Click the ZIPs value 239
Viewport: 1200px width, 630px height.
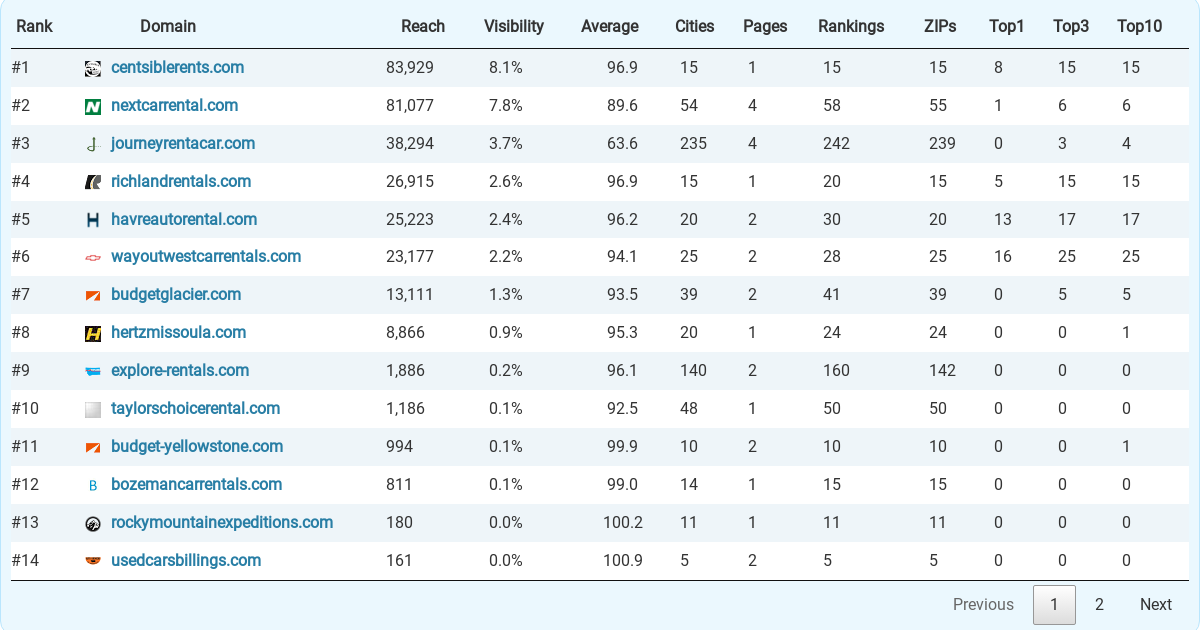tap(942, 143)
